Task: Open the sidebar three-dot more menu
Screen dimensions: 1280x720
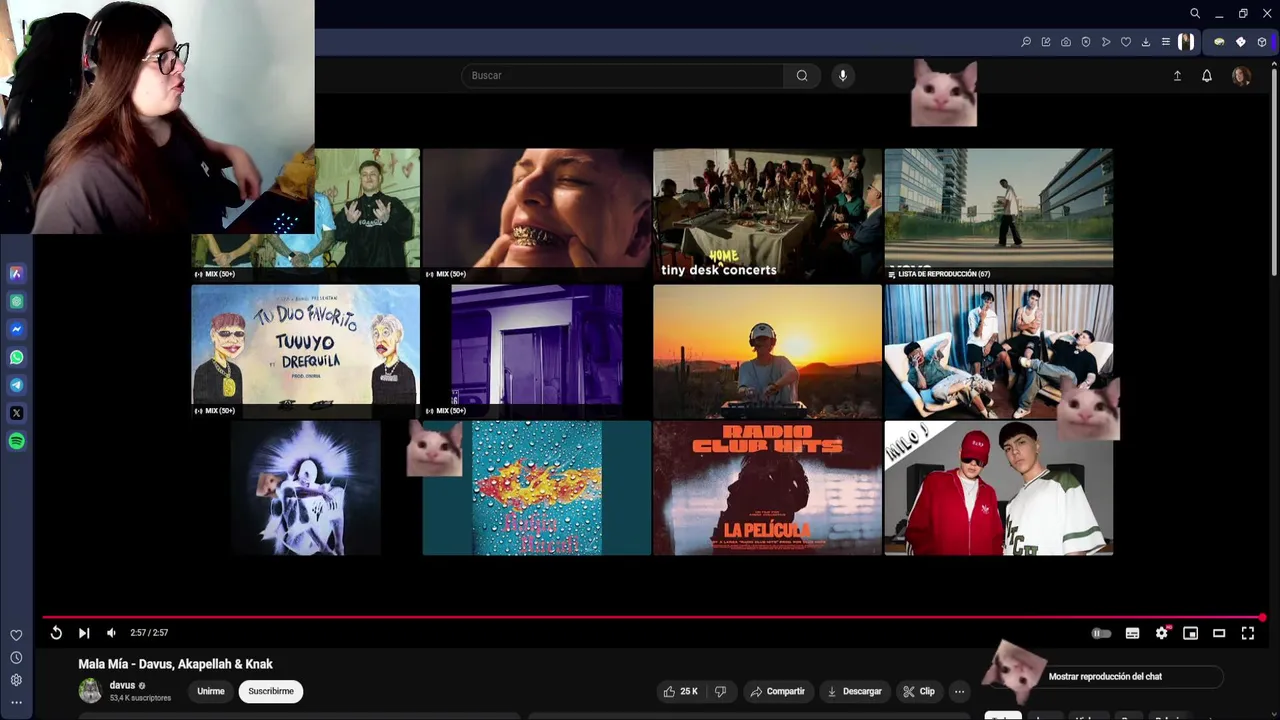Action: coord(16,702)
